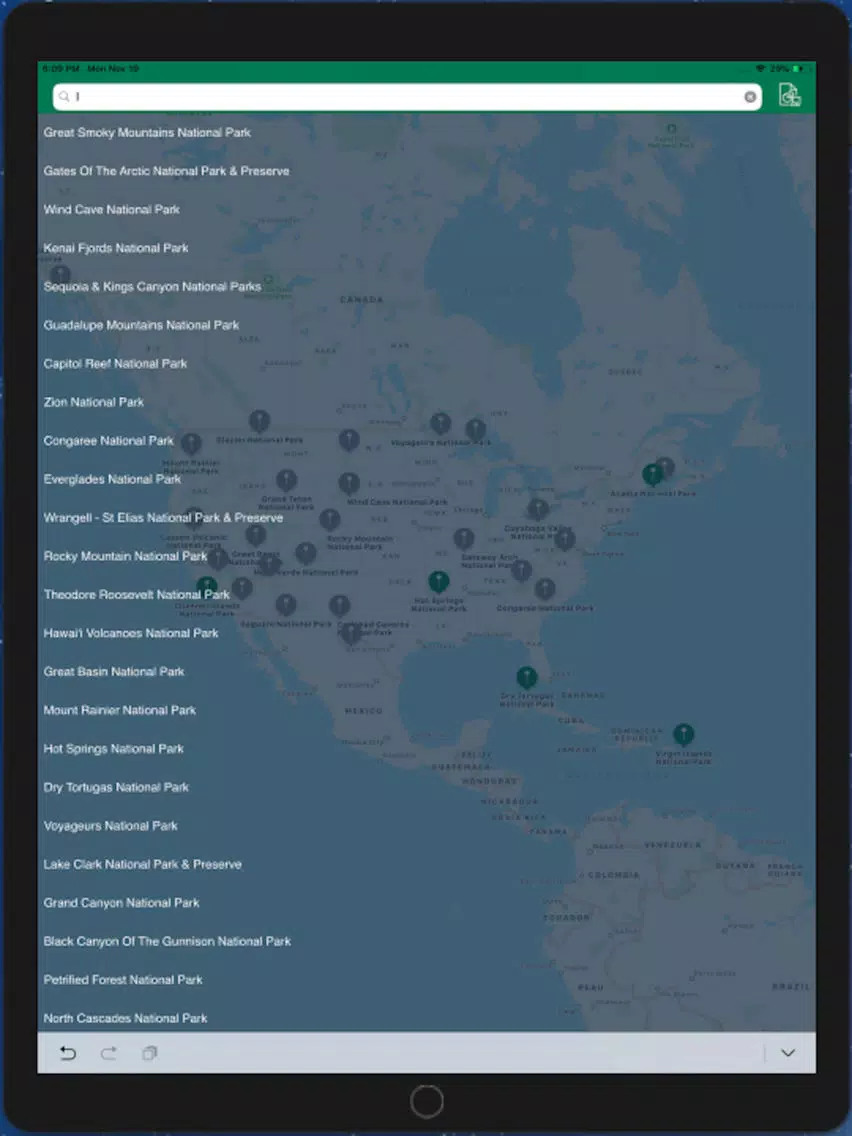The image size is (852, 1136).
Task: Tap the undo arrow in the keyboard bar
Action: (67, 1053)
